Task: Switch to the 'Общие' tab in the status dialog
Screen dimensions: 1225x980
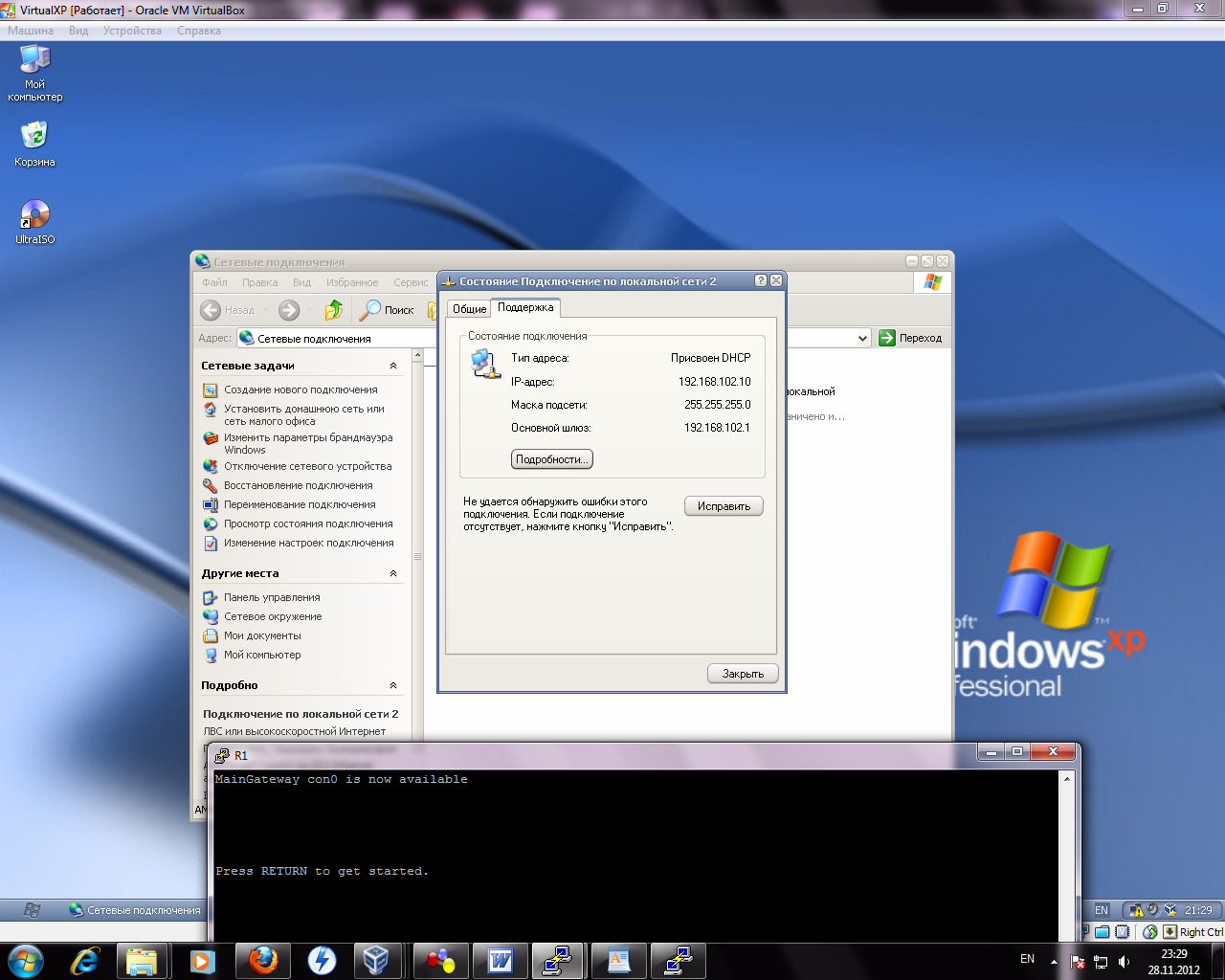Action: tap(469, 308)
